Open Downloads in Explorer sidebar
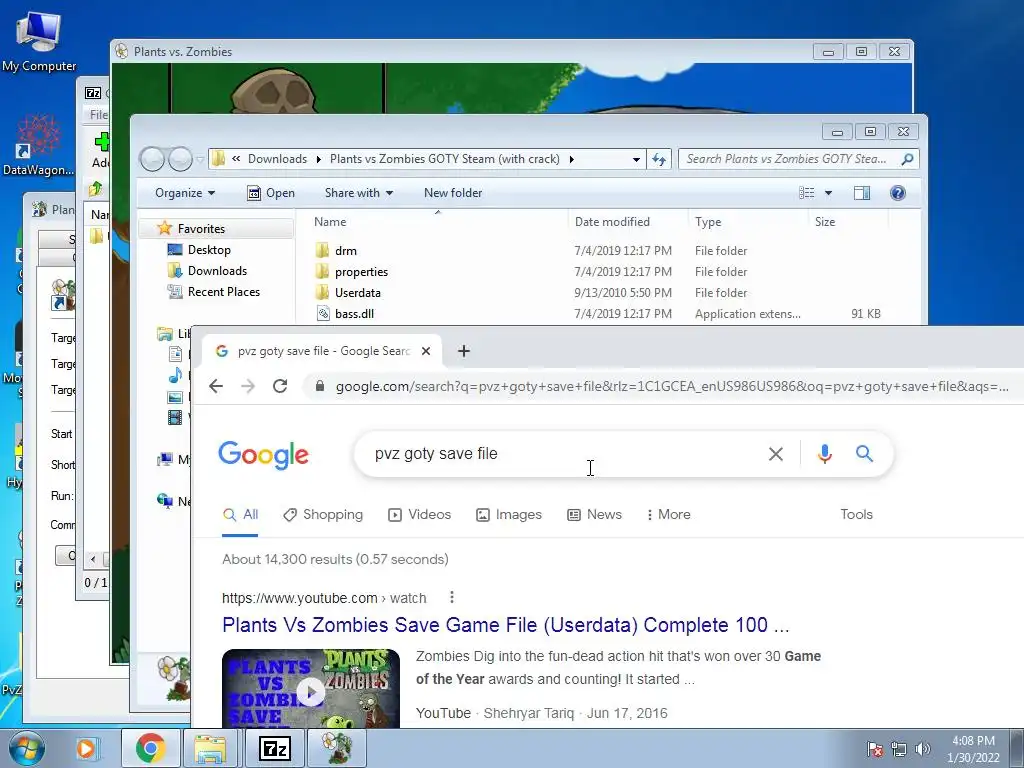The height and width of the screenshot is (768, 1024). point(217,270)
